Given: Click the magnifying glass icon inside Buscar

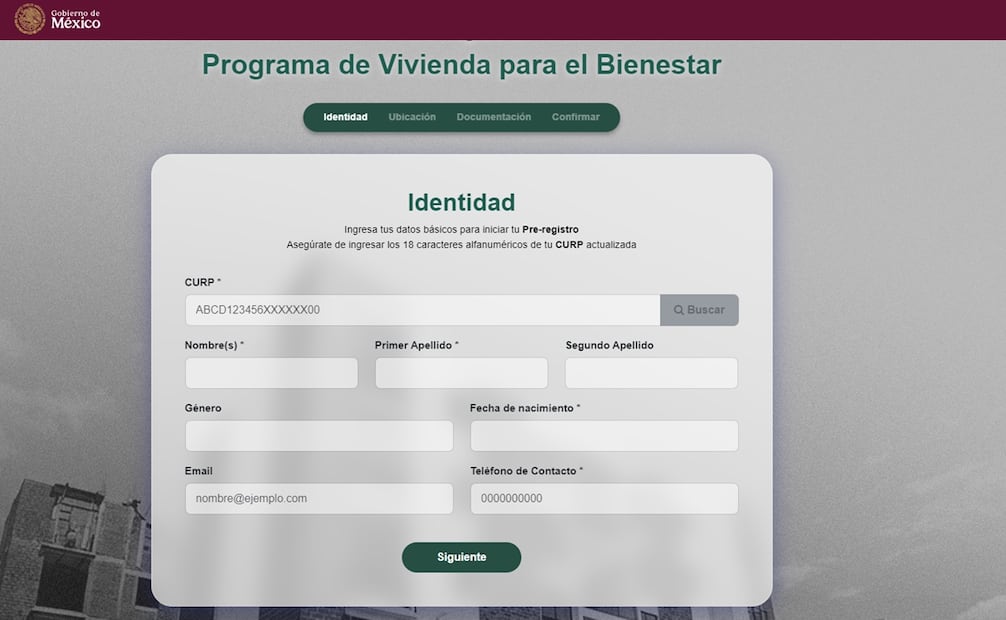Looking at the screenshot, I should point(681,310).
